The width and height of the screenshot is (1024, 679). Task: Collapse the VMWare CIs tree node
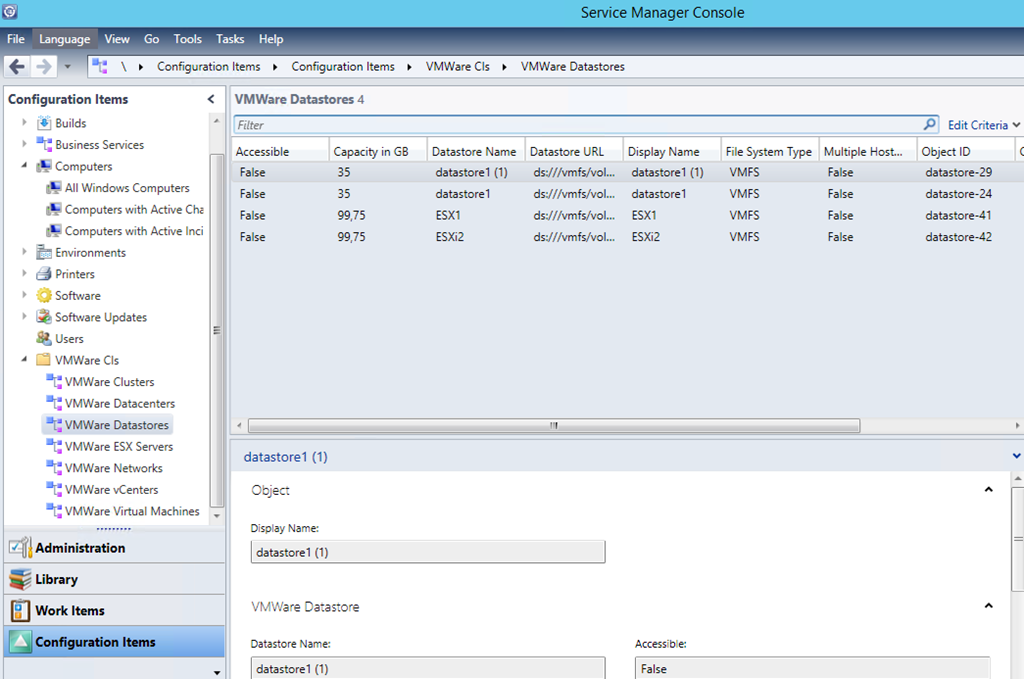[25, 360]
